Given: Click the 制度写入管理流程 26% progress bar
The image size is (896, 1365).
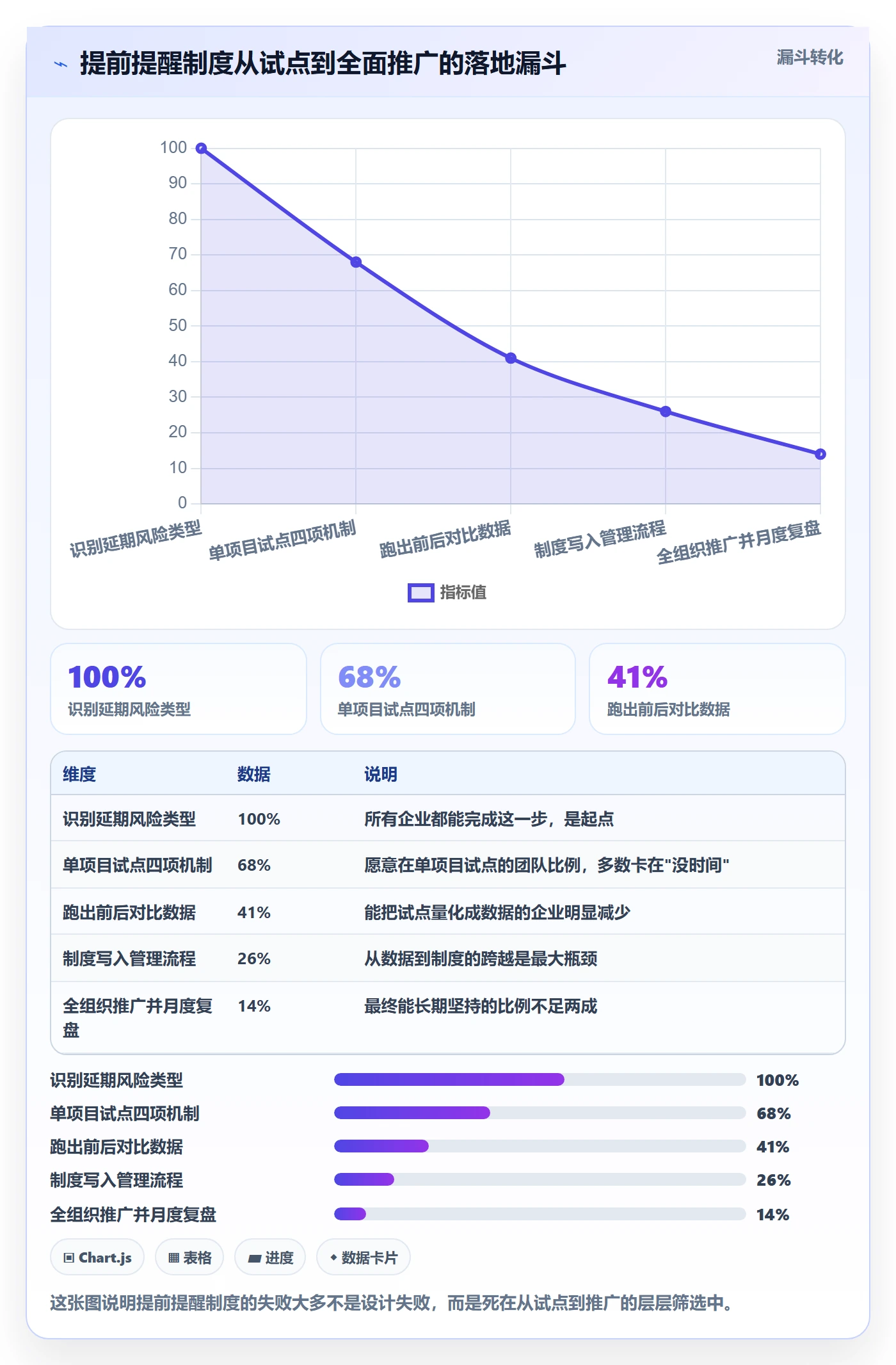Looking at the screenshot, I should click(x=540, y=1179).
